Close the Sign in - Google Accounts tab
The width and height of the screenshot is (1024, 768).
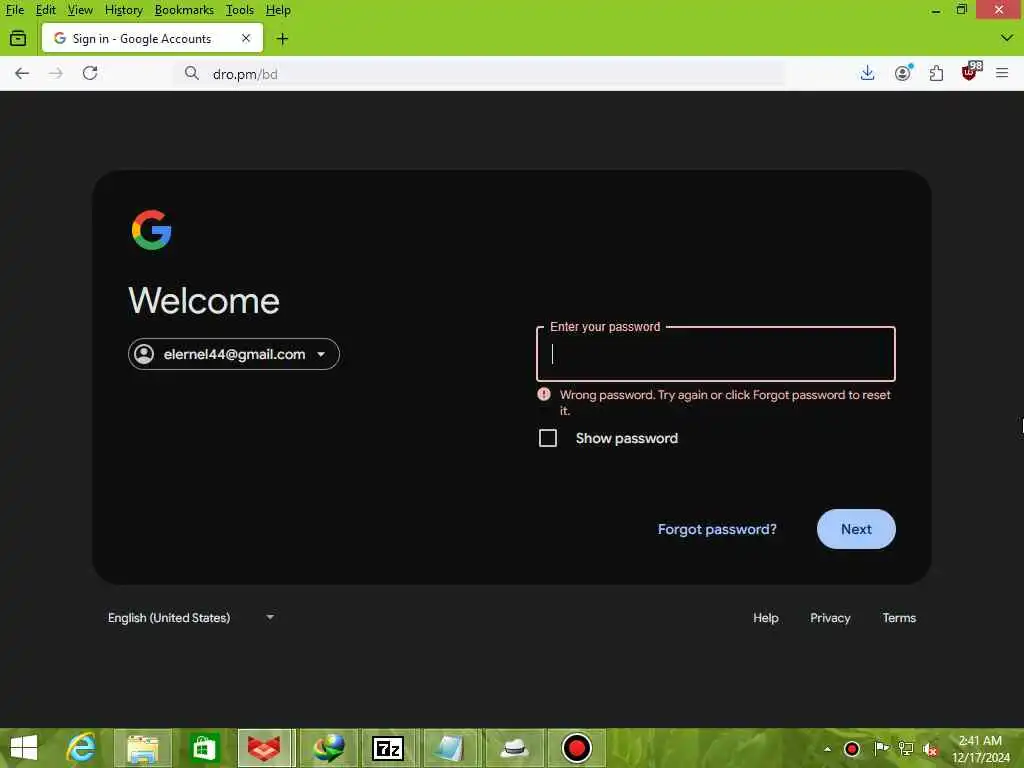coord(246,39)
